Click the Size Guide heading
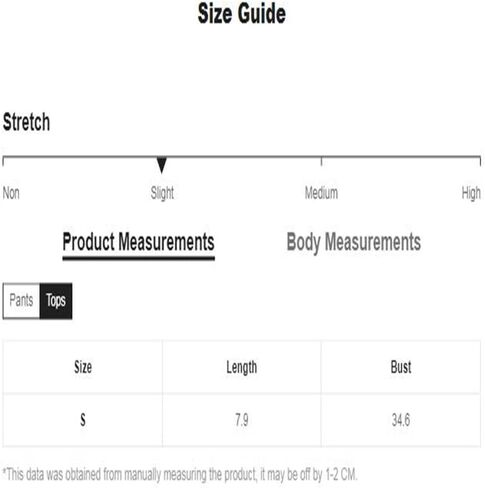The height and width of the screenshot is (488, 485). (x=242, y=14)
